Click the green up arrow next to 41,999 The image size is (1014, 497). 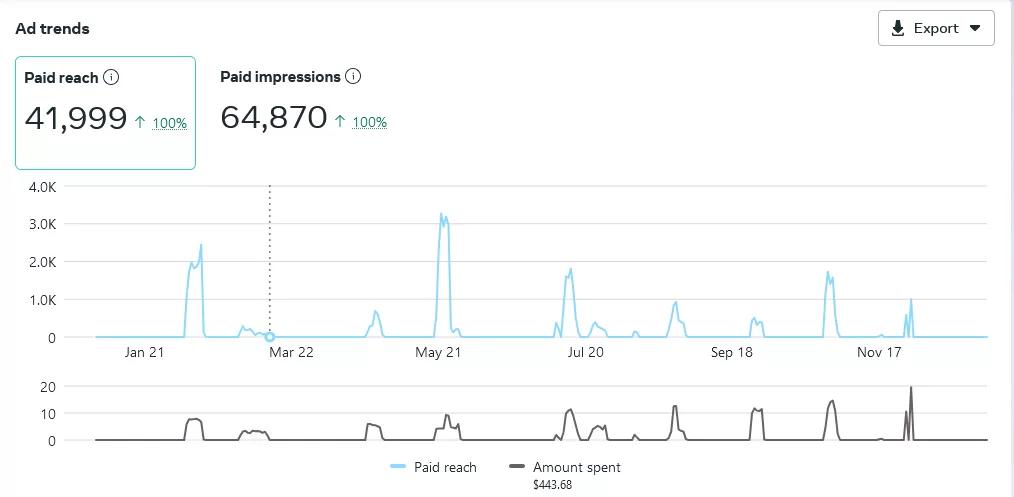coord(141,122)
